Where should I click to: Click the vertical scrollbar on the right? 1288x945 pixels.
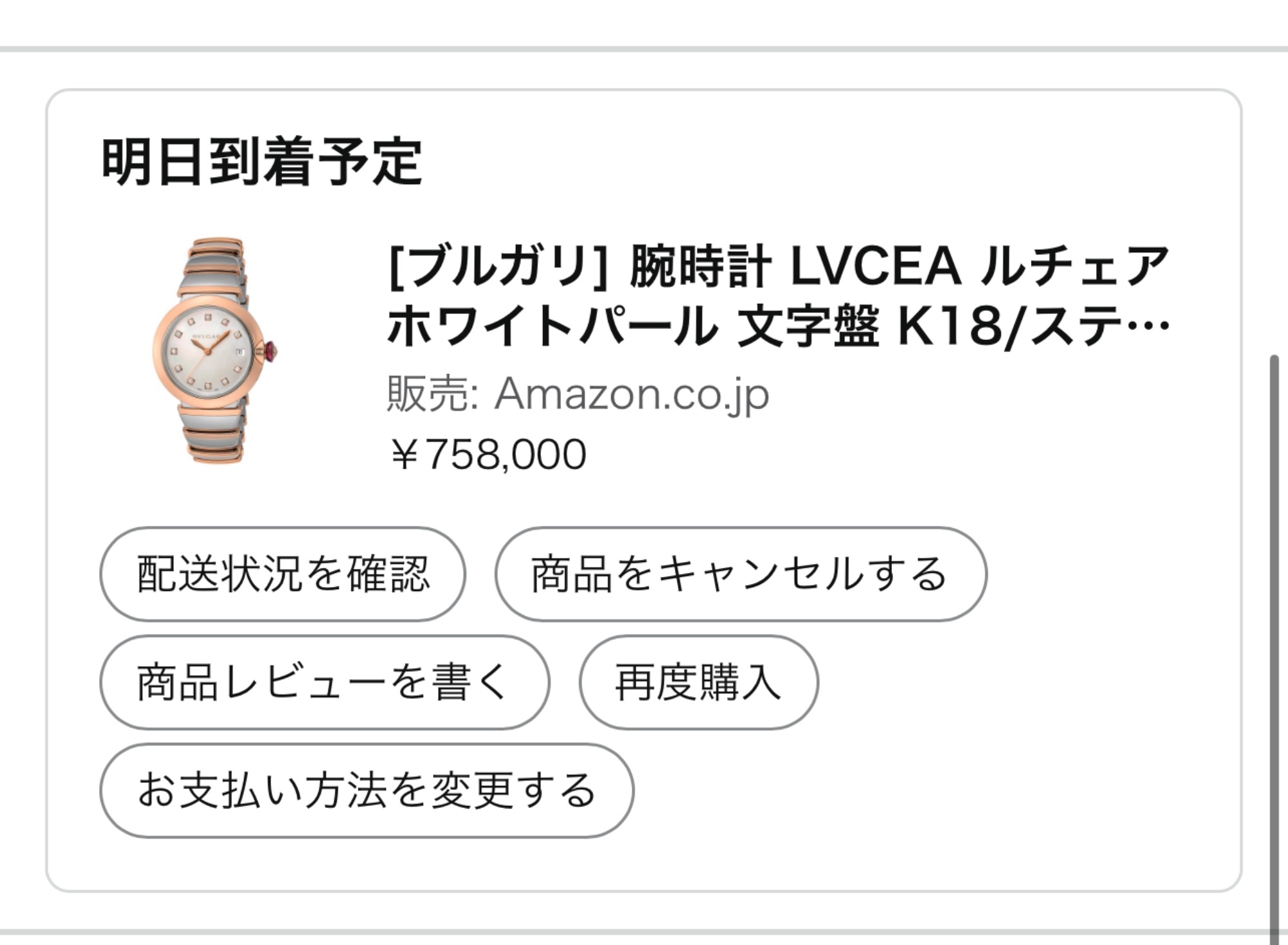pyautogui.click(x=1273, y=644)
